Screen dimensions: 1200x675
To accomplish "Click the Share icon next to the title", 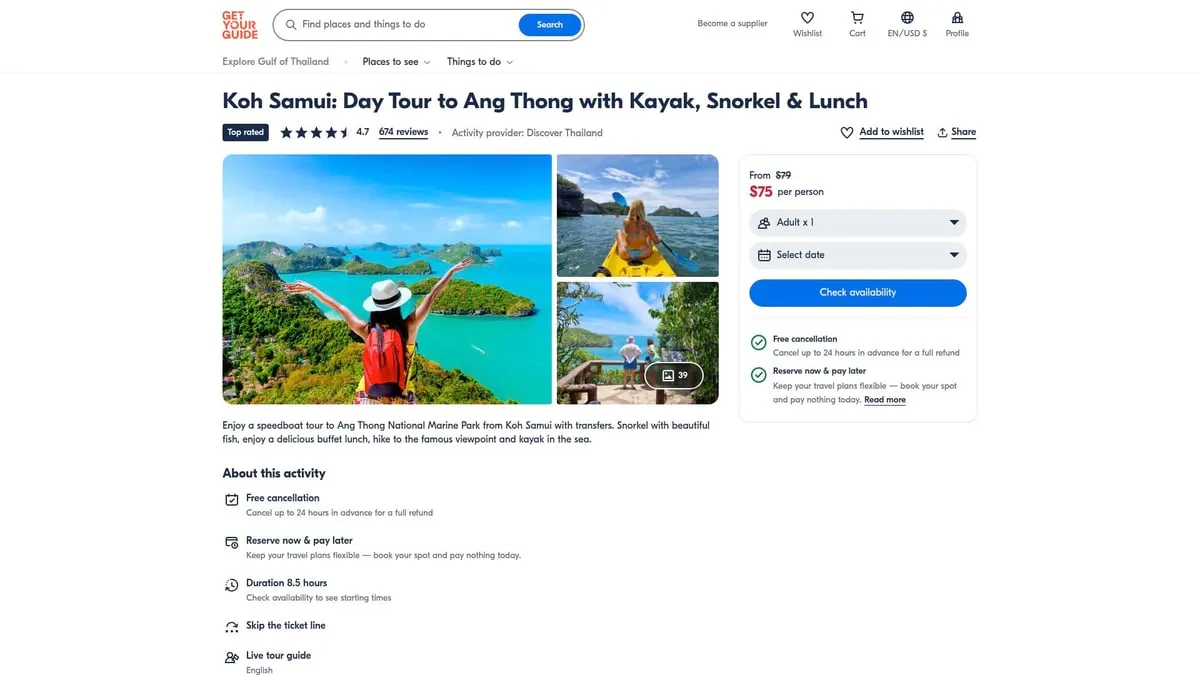I will pyautogui.click(x=956, y=131).
